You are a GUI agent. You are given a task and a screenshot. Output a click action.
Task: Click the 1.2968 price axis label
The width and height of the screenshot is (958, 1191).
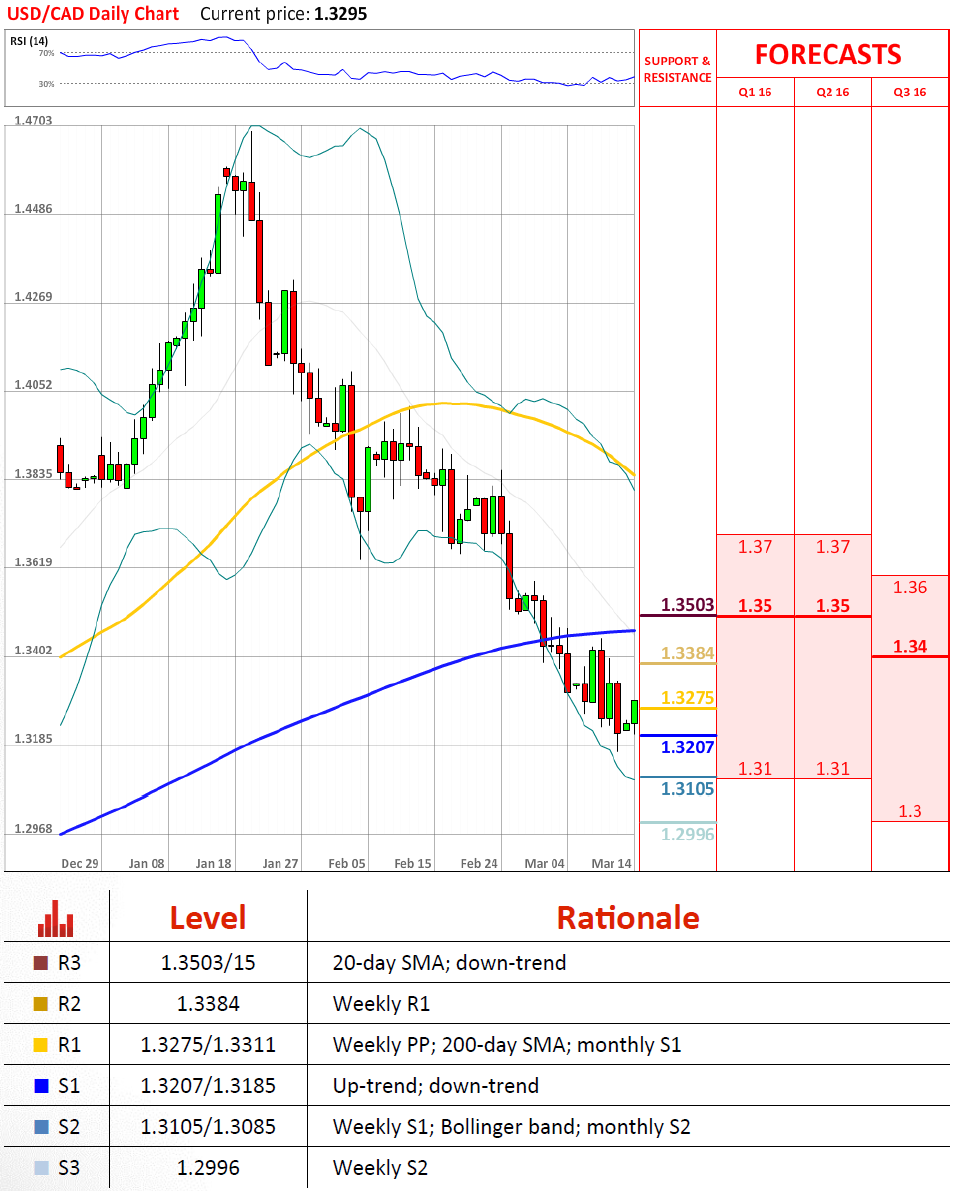[33, 829]
